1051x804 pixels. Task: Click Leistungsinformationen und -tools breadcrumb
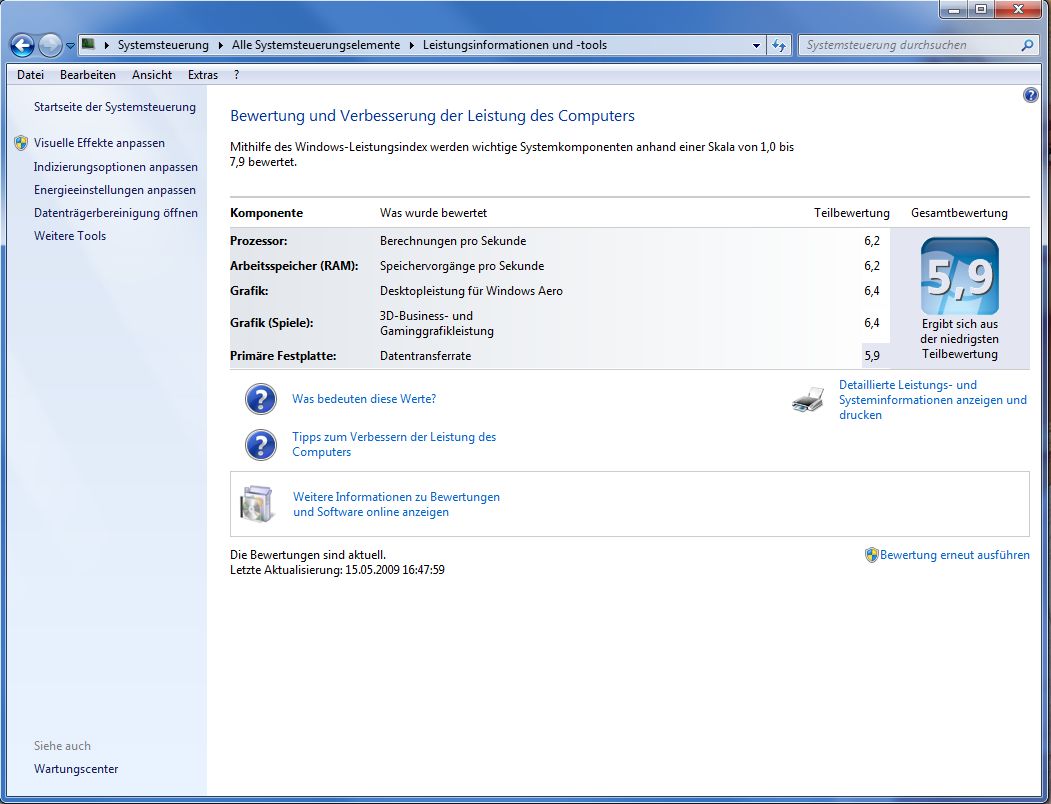coord(515,45)
